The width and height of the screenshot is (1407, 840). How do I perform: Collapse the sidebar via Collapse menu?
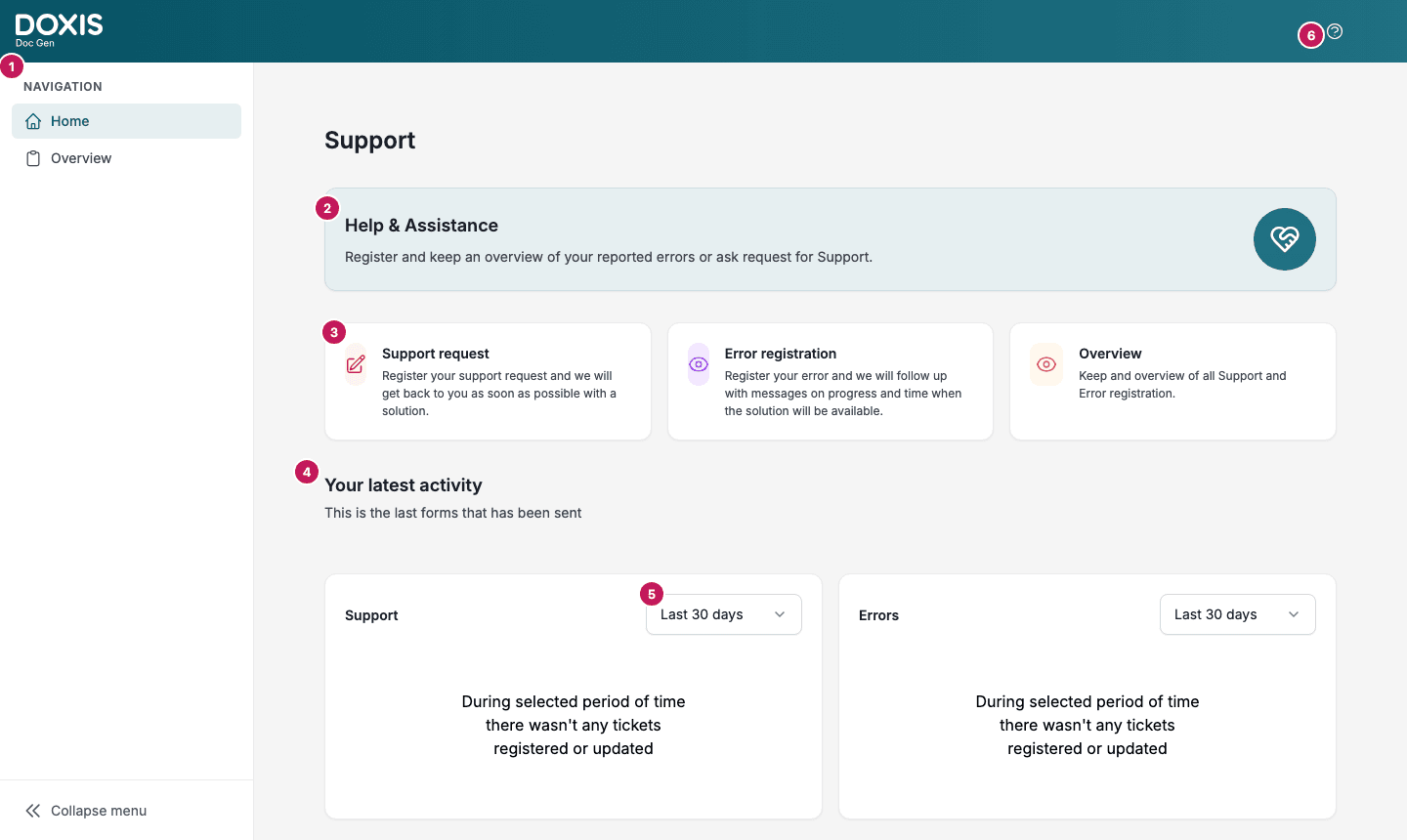pyautogui.click(x=126, y=811)
